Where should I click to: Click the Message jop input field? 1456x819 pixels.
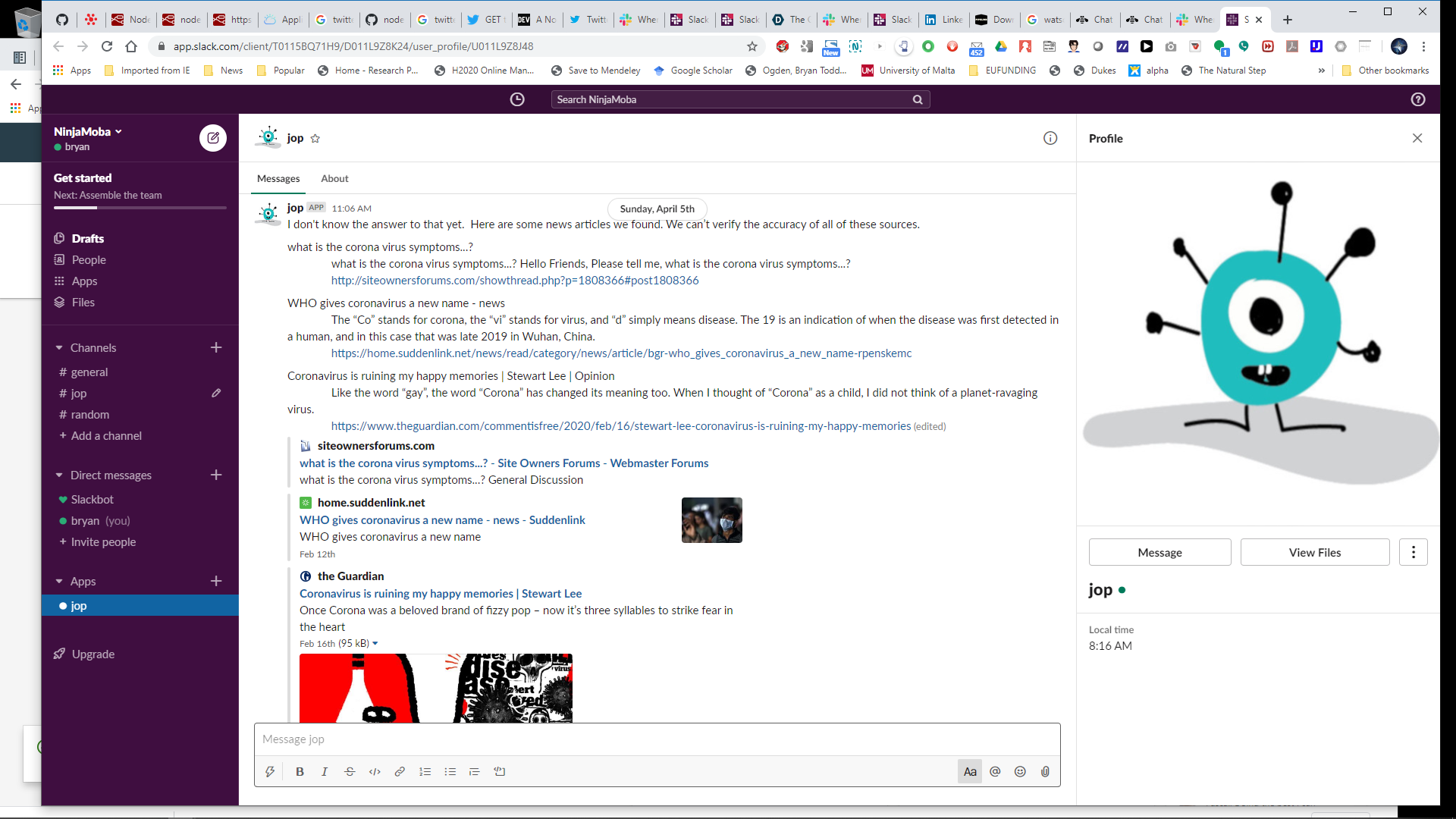[x=657, y=739]
